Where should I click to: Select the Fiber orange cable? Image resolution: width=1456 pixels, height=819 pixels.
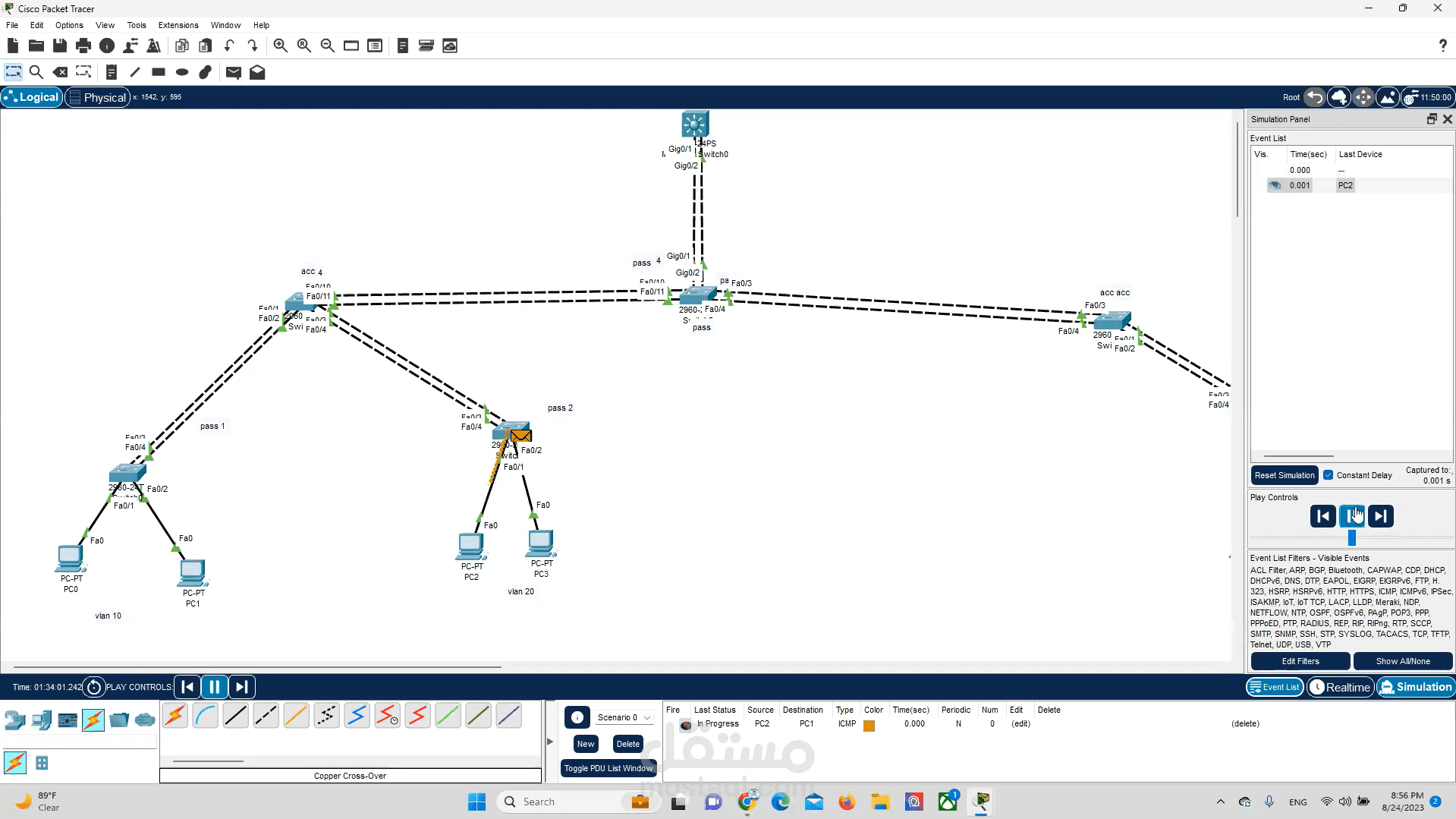[297, 716]
